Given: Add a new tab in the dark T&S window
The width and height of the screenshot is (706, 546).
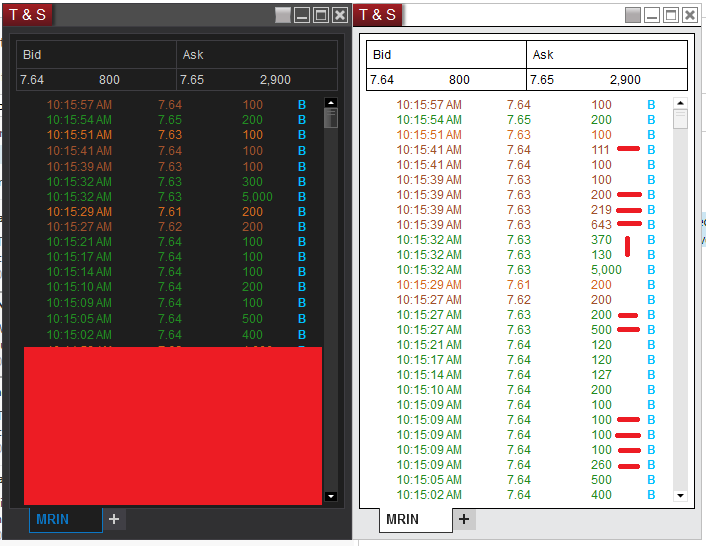Looking at the screenshot, I should 114,519.
